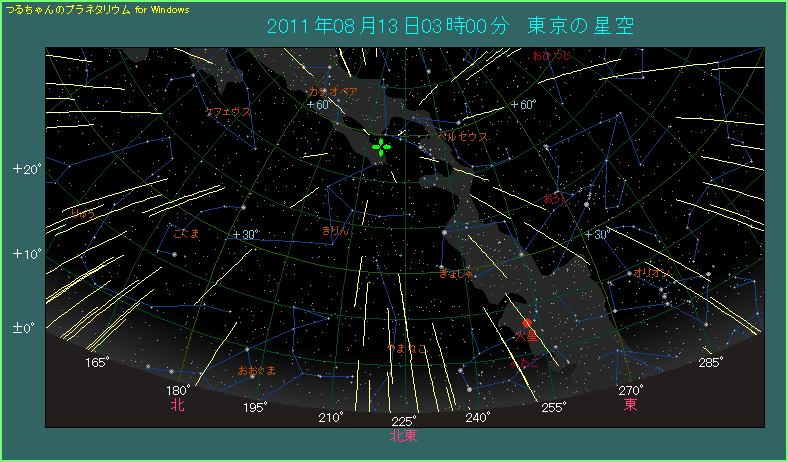Viewport: 788px width, 462px height.
Task: Select the カシオペア constellation label
Action: pos(333,91)
